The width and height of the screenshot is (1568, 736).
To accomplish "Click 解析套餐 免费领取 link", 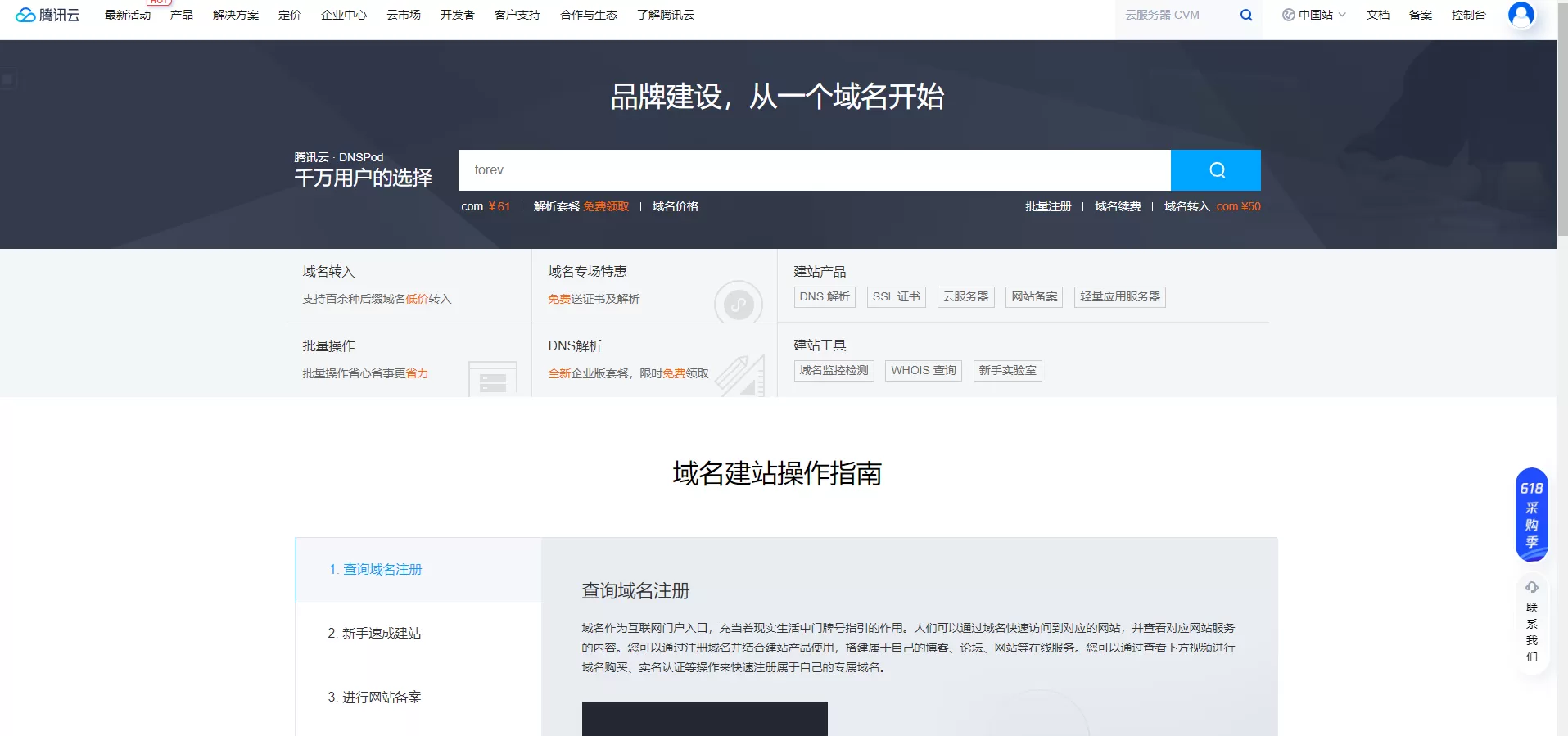I will pos(581,206).
